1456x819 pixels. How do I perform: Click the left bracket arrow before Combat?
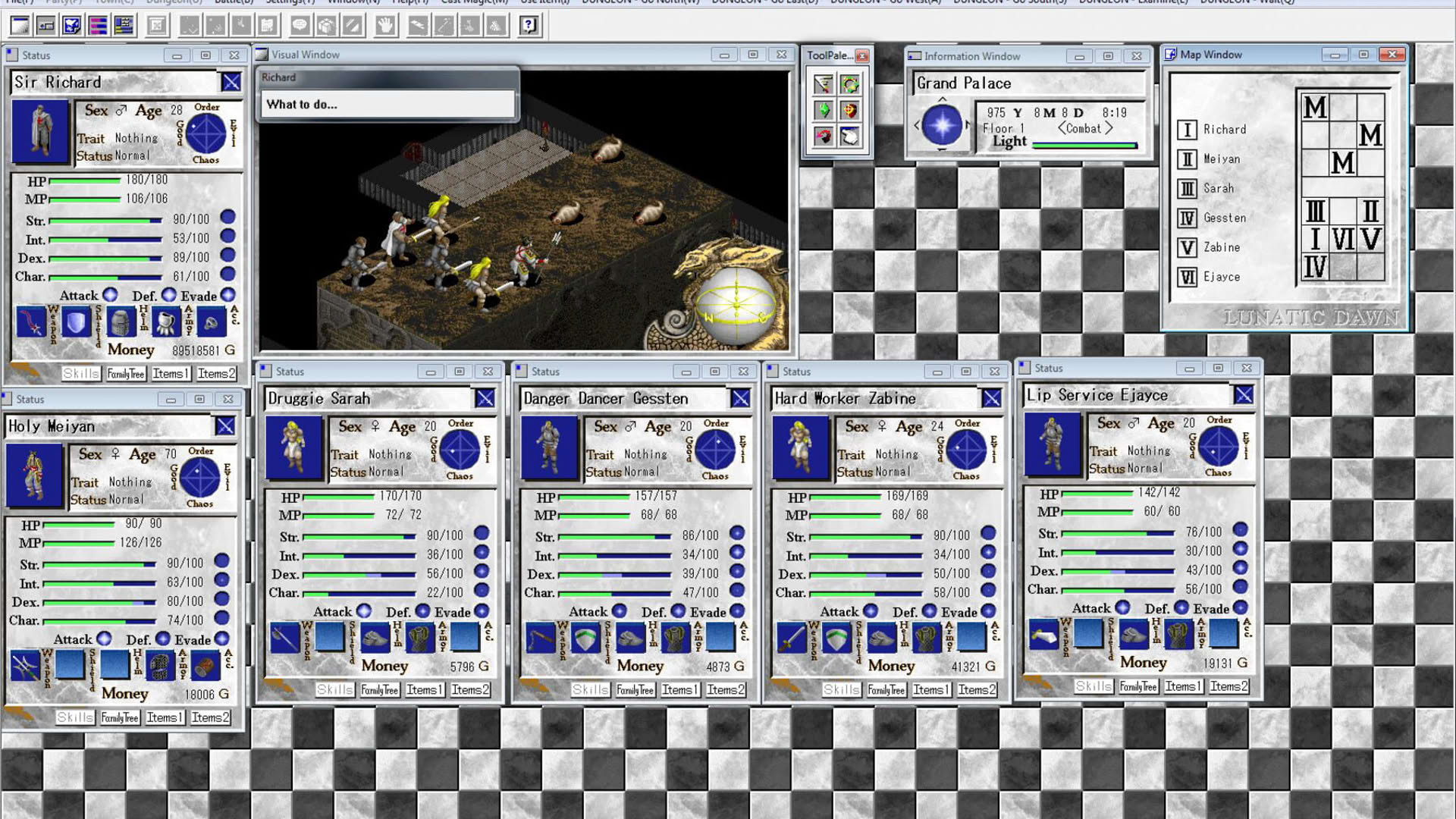1062,128
